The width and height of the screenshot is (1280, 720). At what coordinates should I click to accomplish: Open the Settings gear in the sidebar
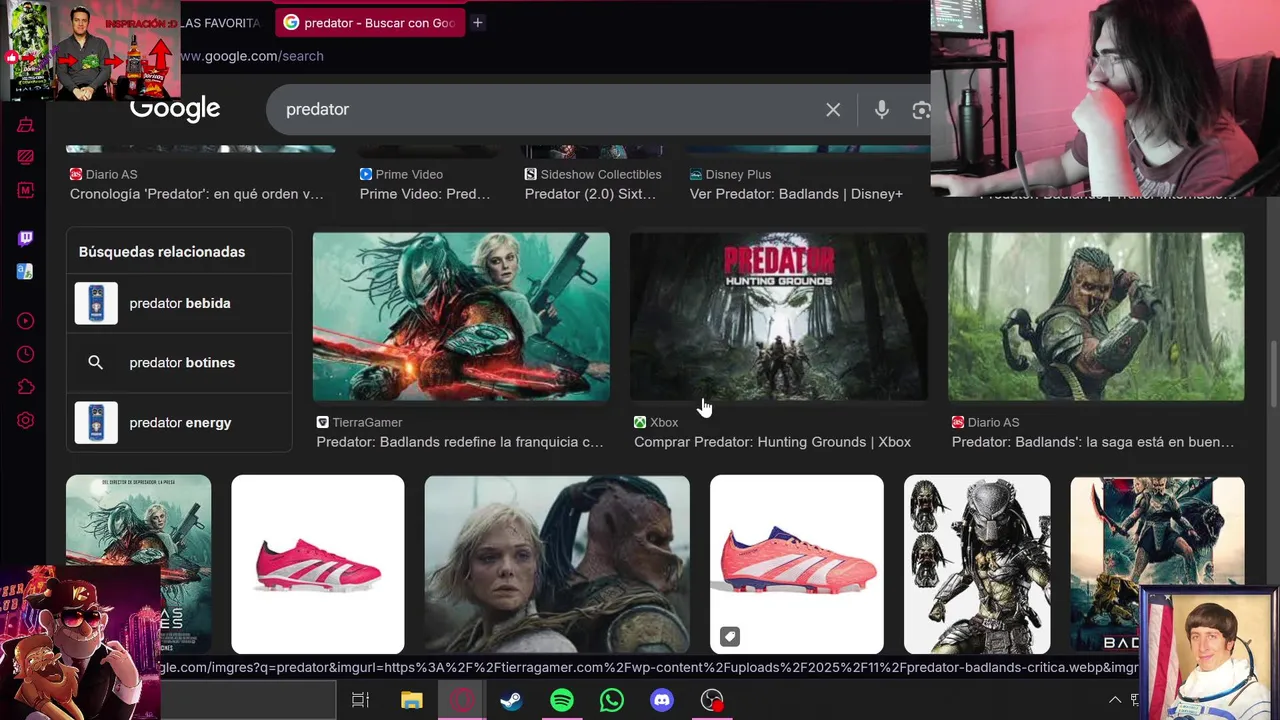tap(26, 421)
